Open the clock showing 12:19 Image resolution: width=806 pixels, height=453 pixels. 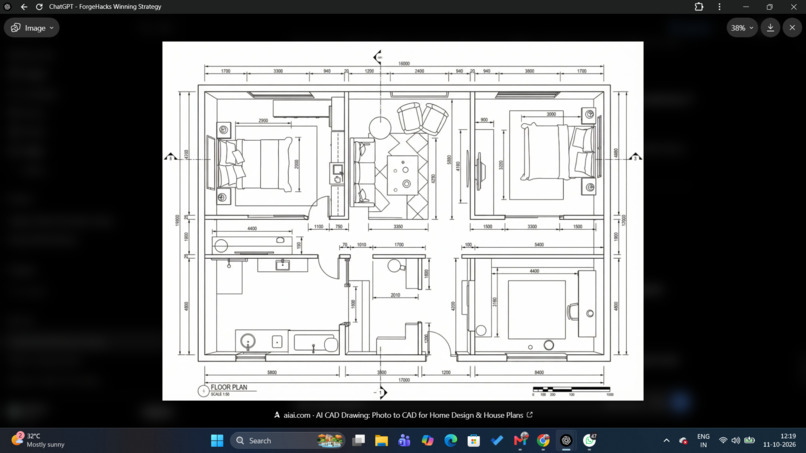click(779, 441)
